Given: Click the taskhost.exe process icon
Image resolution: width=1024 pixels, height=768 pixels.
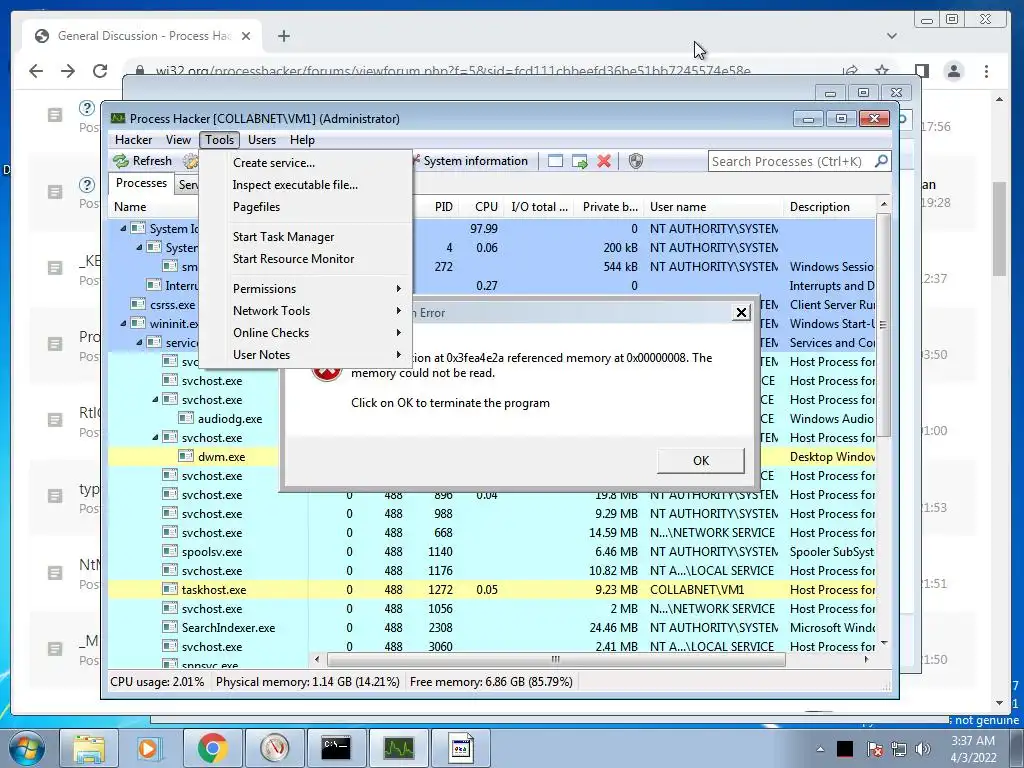Looking at the screenshot, I should tap(170, 590).
